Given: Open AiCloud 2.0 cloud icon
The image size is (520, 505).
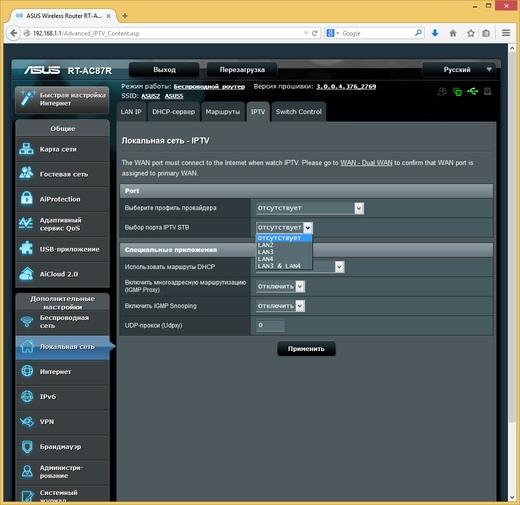Looking at the screenshot, I should pyautogui.click(x=26, y=274).
